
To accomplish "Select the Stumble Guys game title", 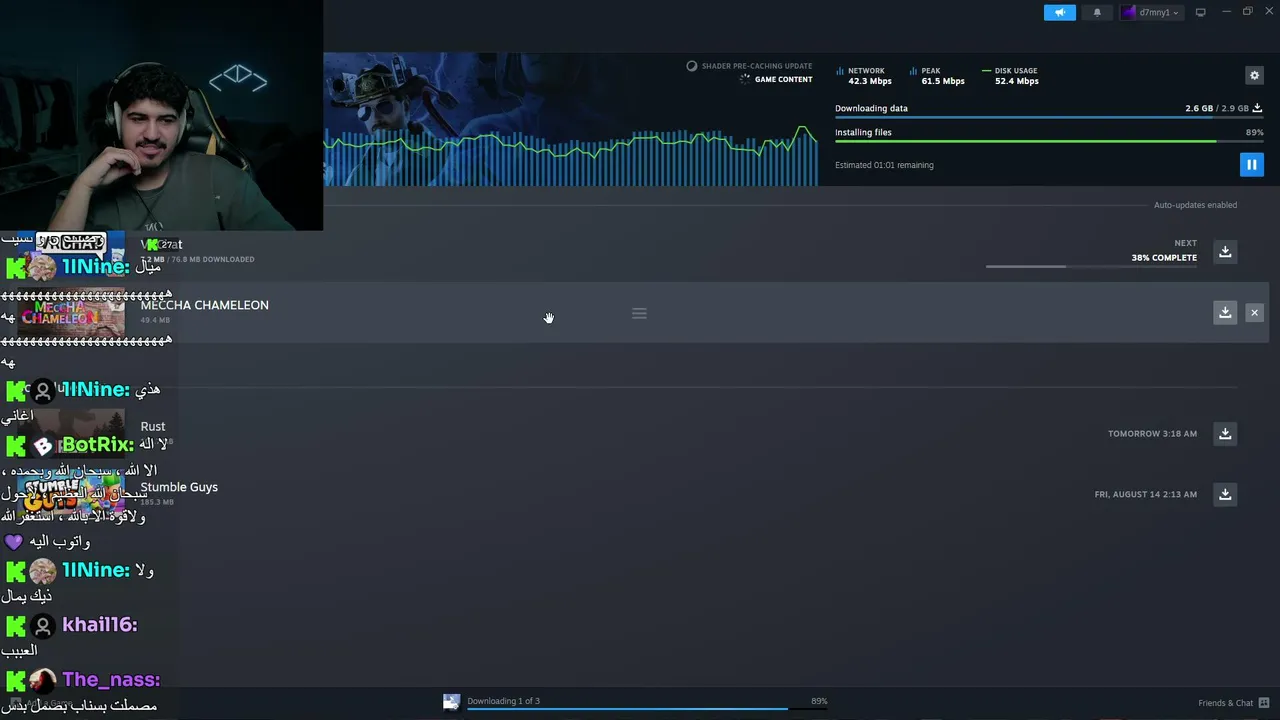I will point(179,487).
